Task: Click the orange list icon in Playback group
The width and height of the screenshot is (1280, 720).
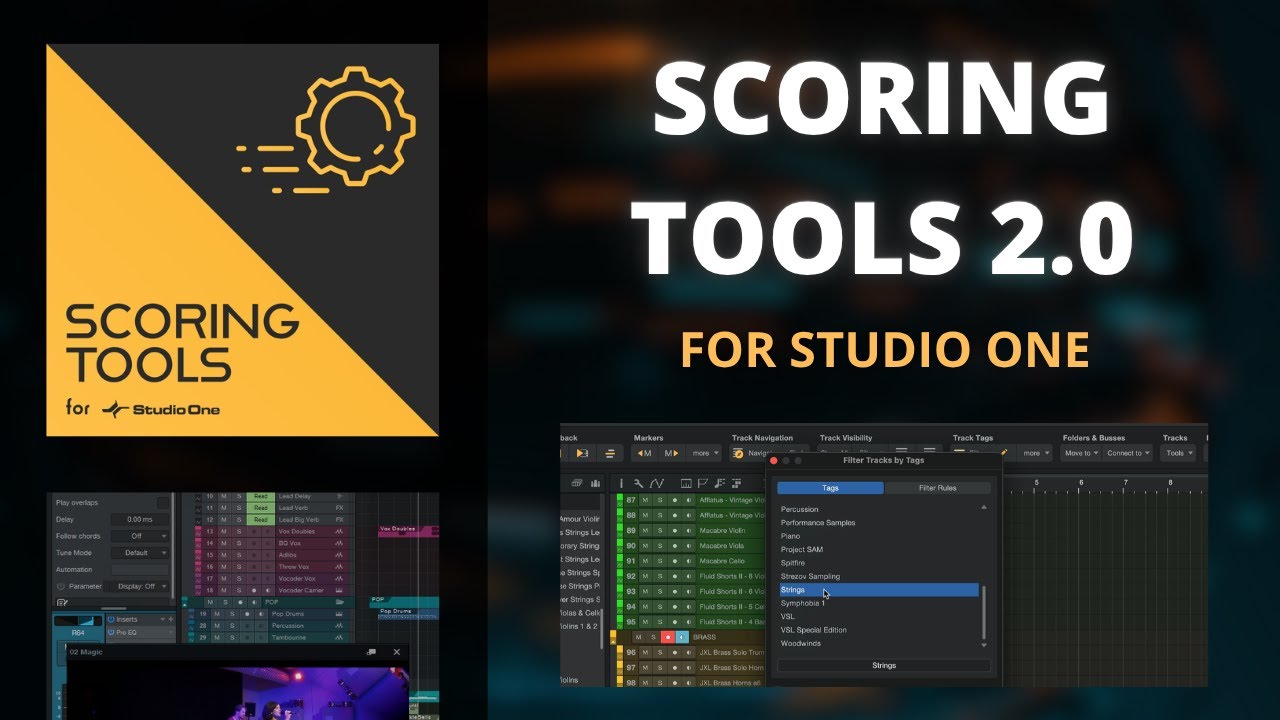Action: click(x=610, y=453)
